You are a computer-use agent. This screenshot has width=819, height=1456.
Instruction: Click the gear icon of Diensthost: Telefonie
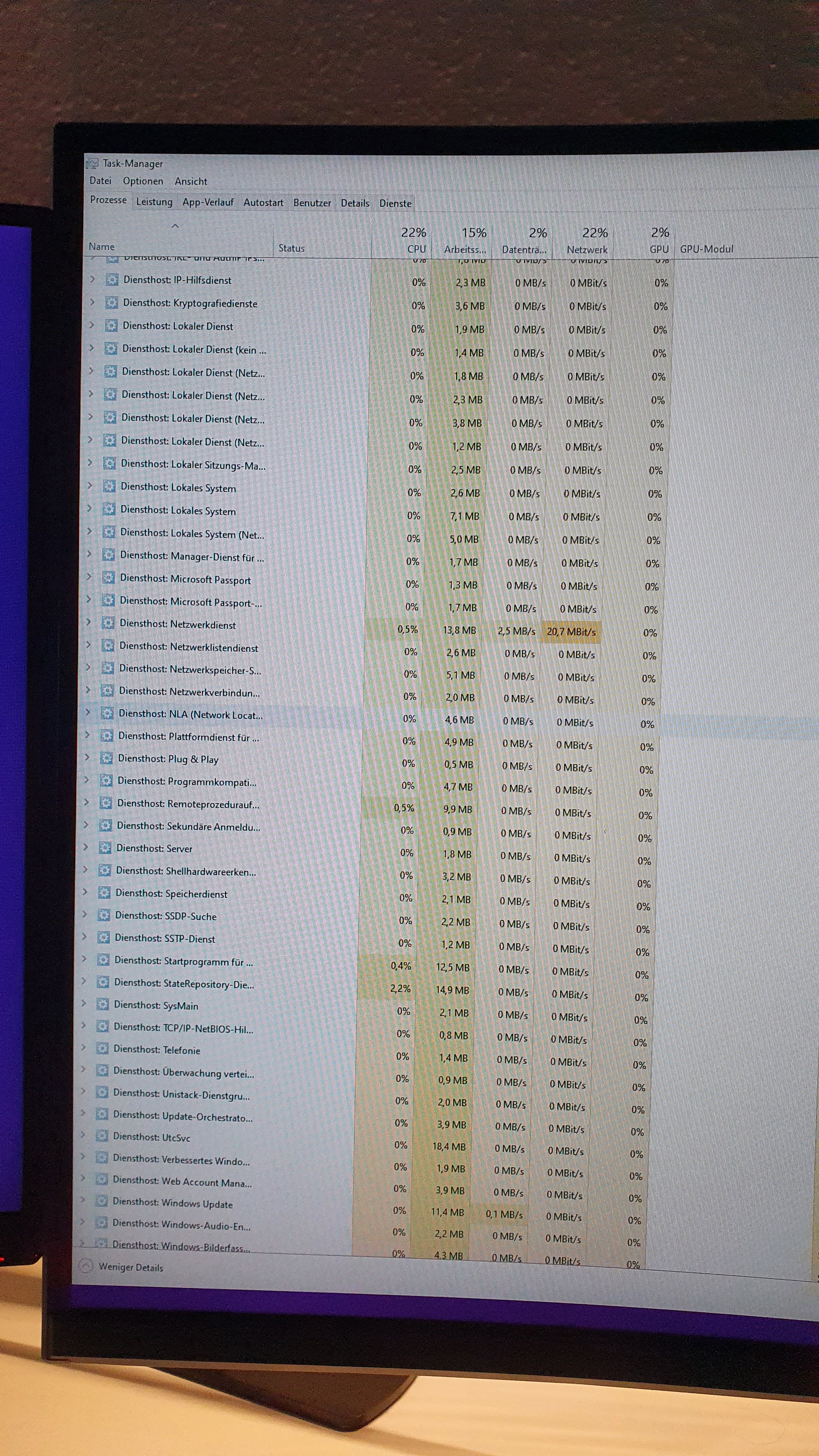102,1048
